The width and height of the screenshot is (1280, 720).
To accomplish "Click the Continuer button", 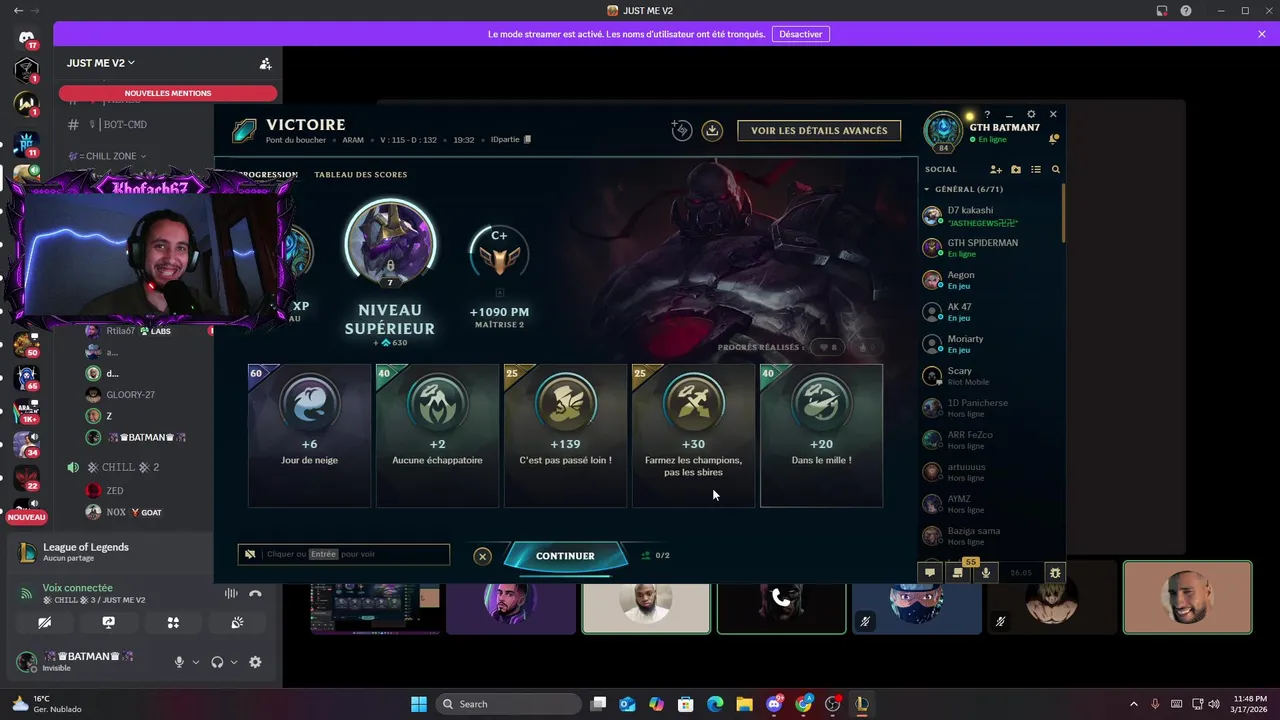I will click(565, 556).
